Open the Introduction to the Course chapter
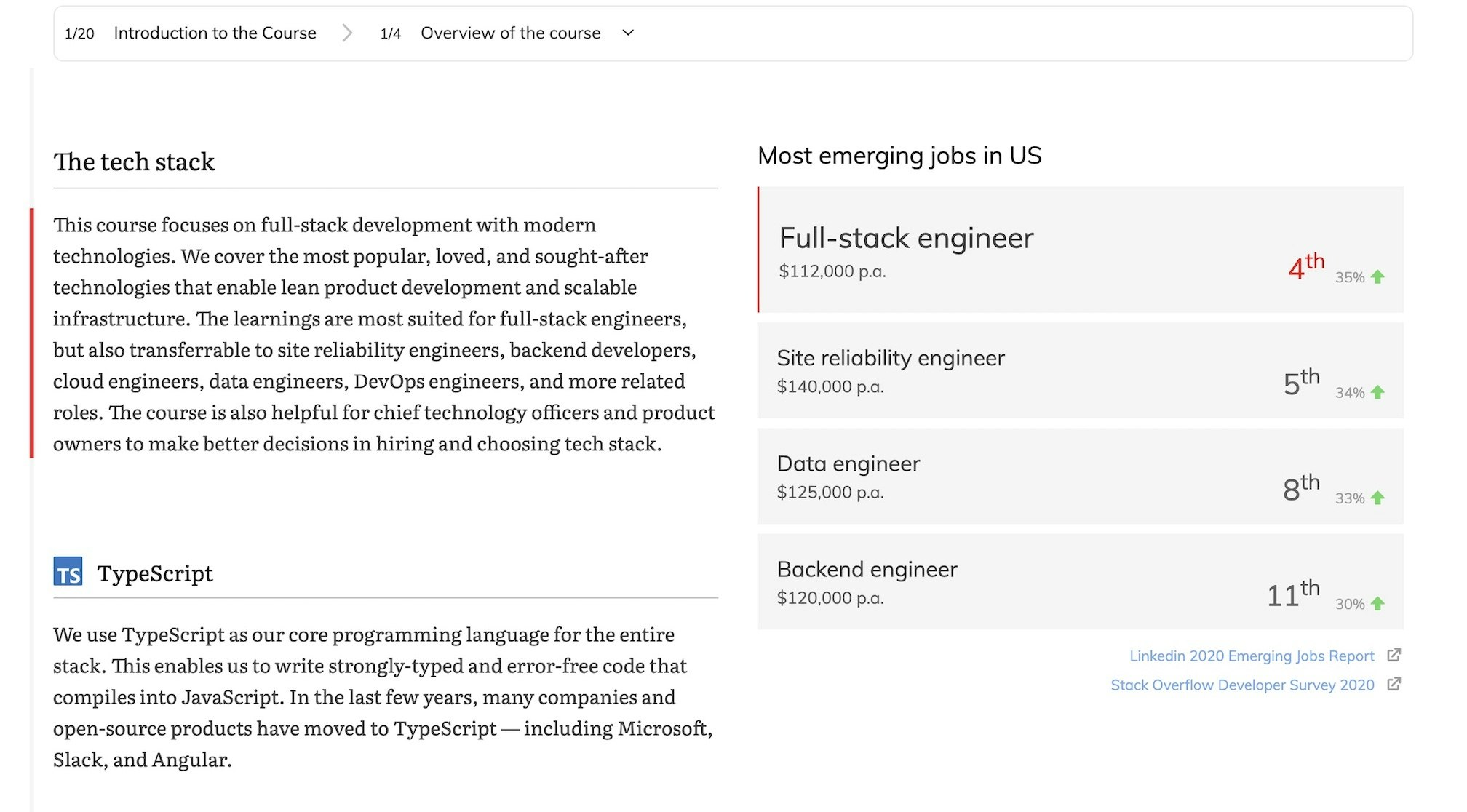The height and width of the screenshot is (812, 1467). click(x=215, y=33)
